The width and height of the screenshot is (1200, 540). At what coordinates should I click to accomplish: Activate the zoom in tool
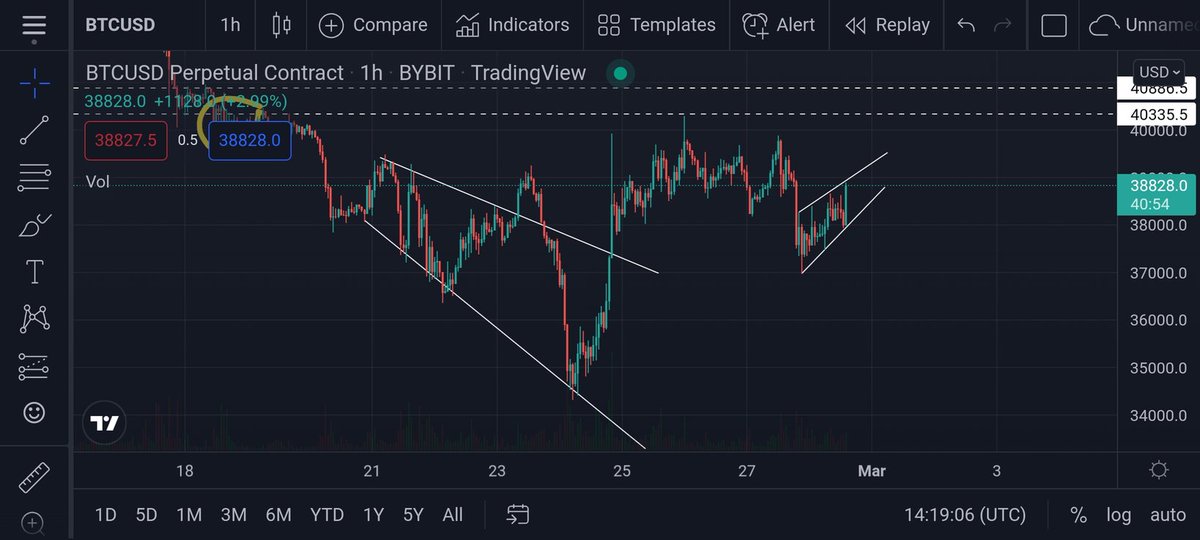[34, 522]
